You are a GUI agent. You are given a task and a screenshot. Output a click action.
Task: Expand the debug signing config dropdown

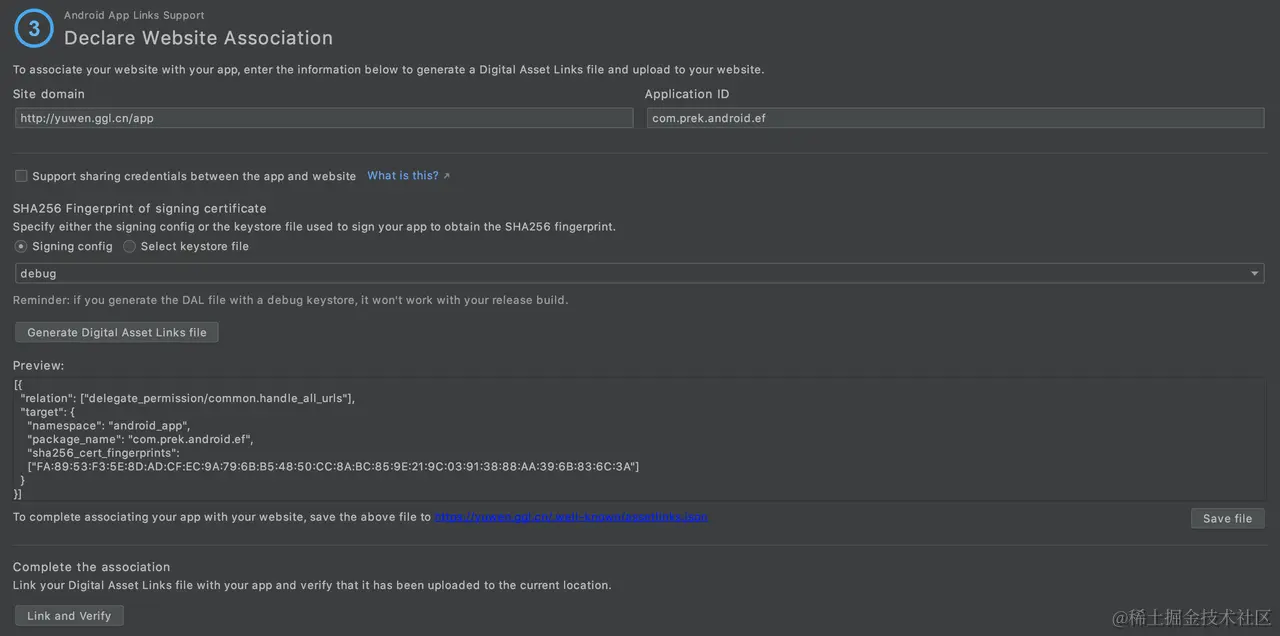coord(1254,273)
